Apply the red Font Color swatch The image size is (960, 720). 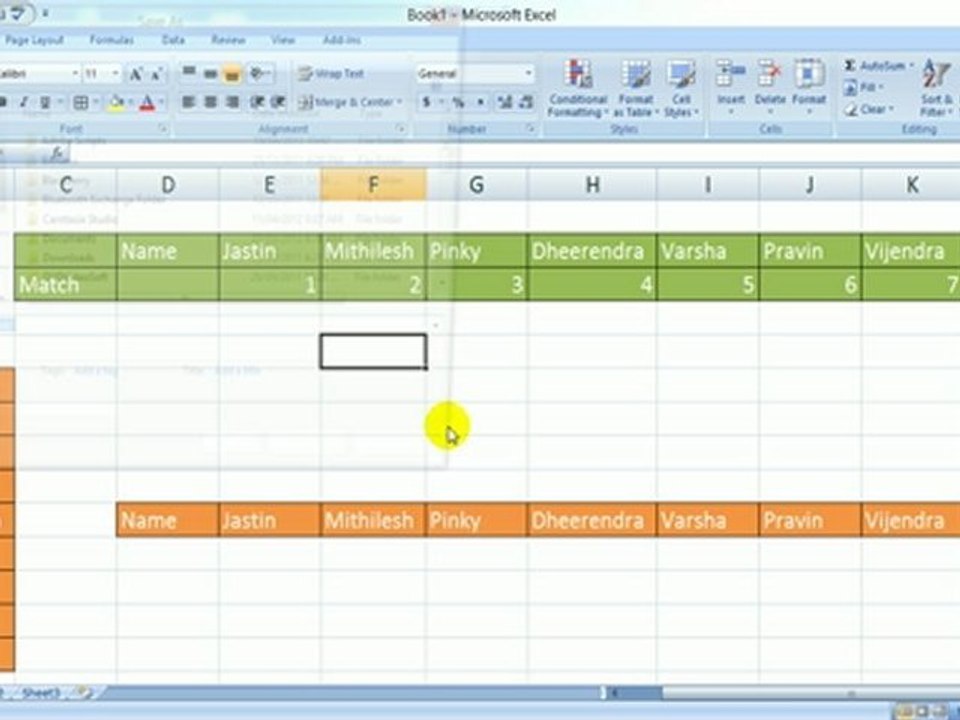pyautogui.click(x=147, y=103)
